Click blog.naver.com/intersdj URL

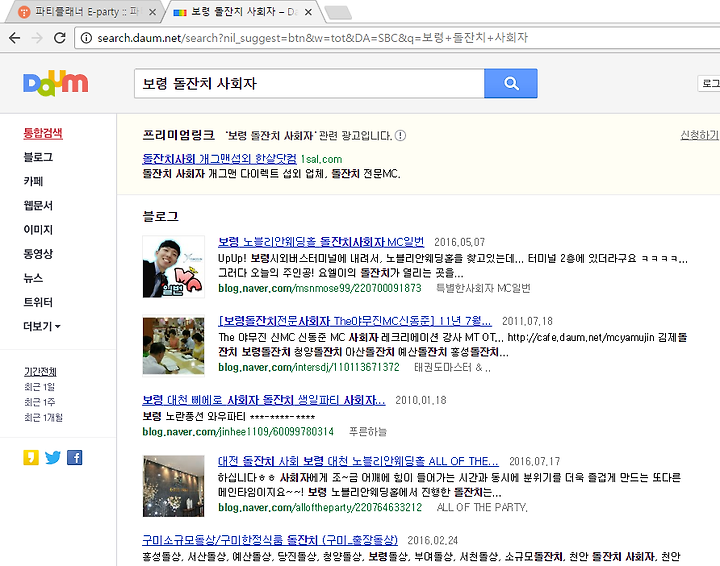point(309,367)
